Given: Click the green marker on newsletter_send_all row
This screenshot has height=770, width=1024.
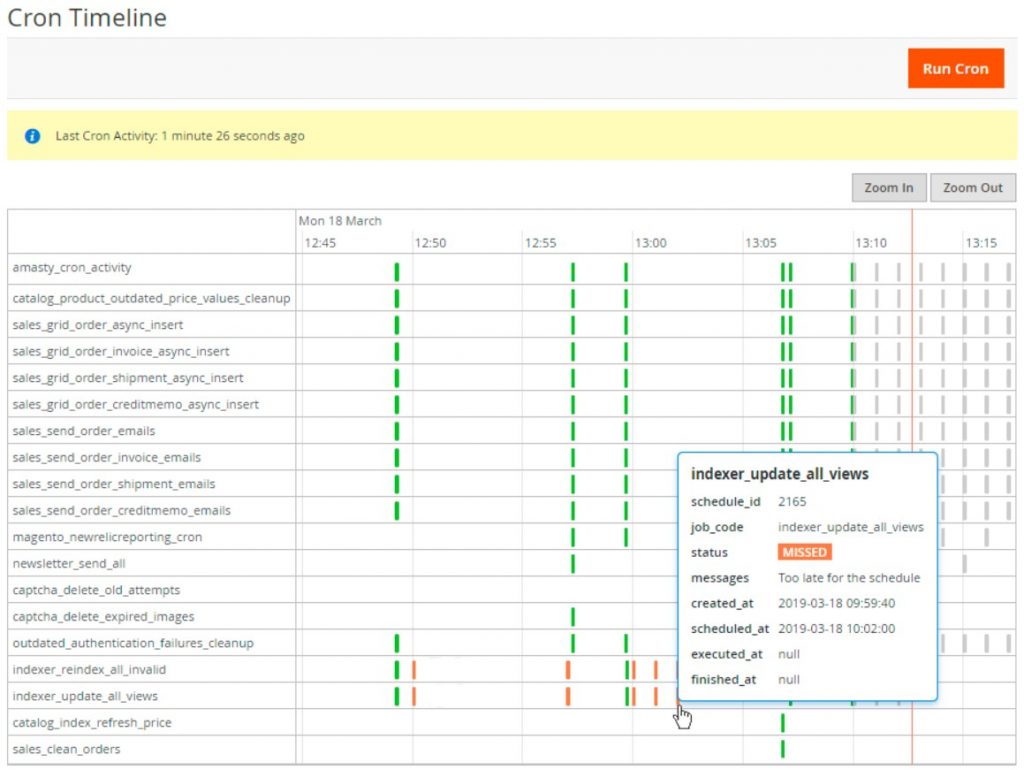Looking at the screenshot, I should [573, 563].
